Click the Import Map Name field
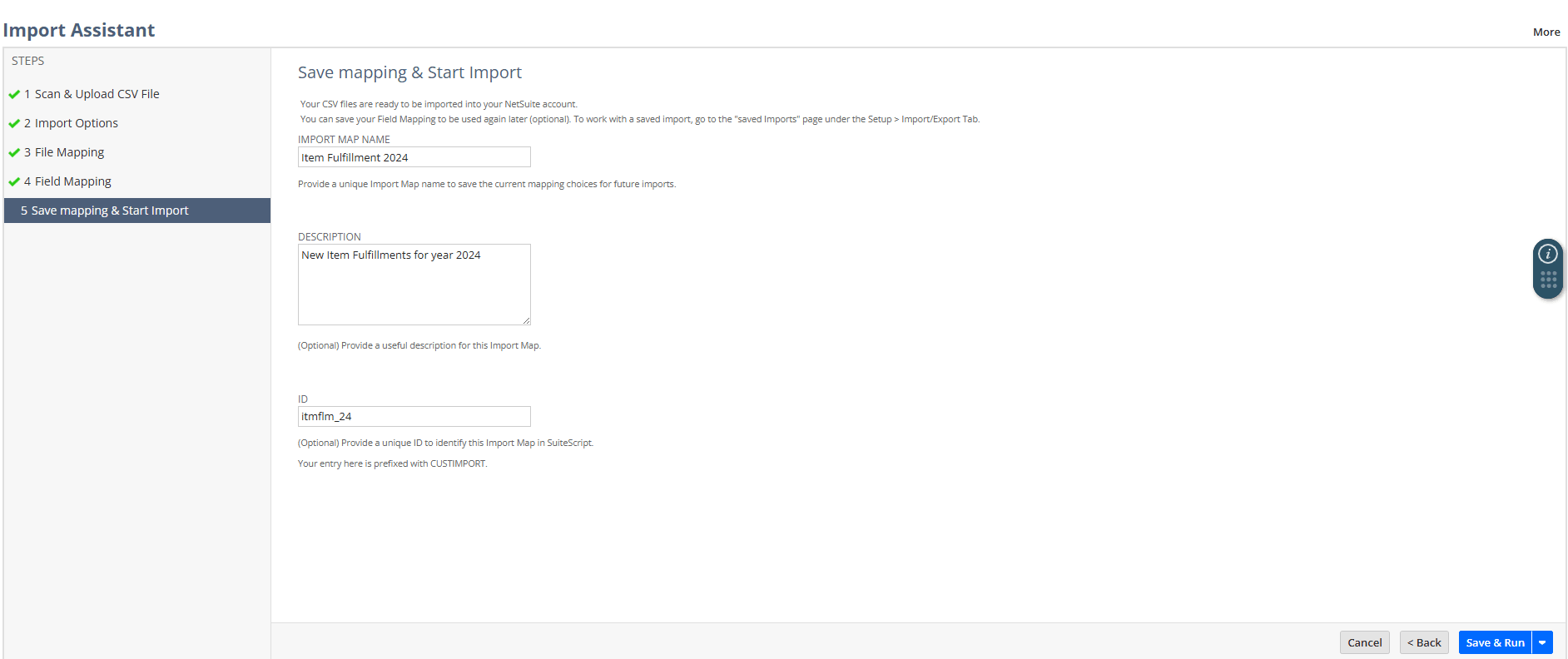Image resolution: width=1568 pixels, height=659 pixels. 414,157
